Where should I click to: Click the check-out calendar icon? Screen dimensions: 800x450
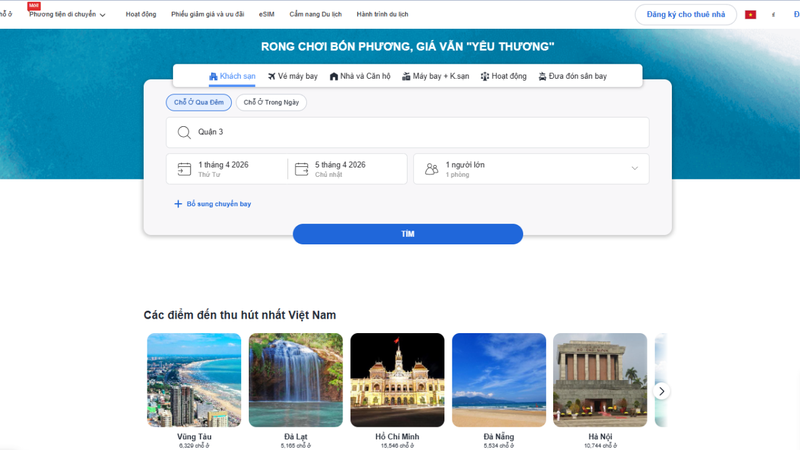pos(302,169)
